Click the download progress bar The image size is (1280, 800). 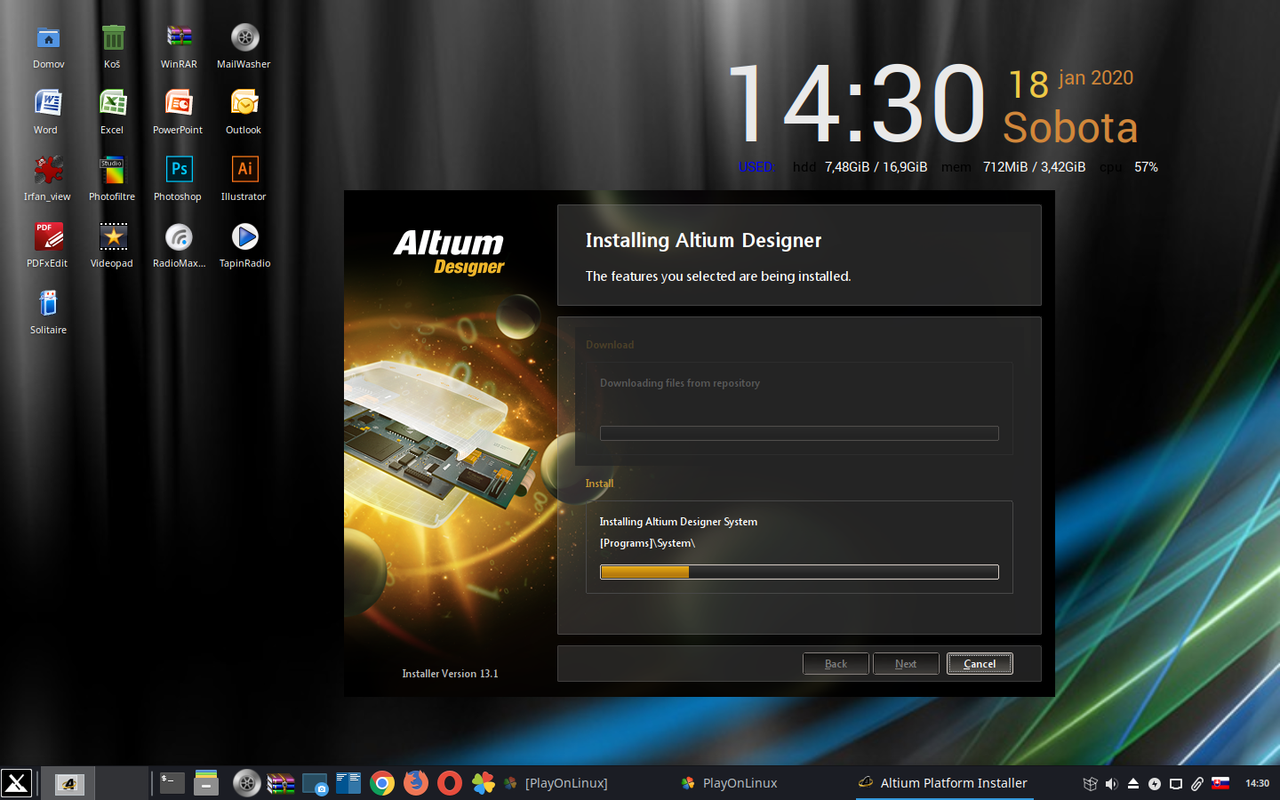click(x=799, y=433)
